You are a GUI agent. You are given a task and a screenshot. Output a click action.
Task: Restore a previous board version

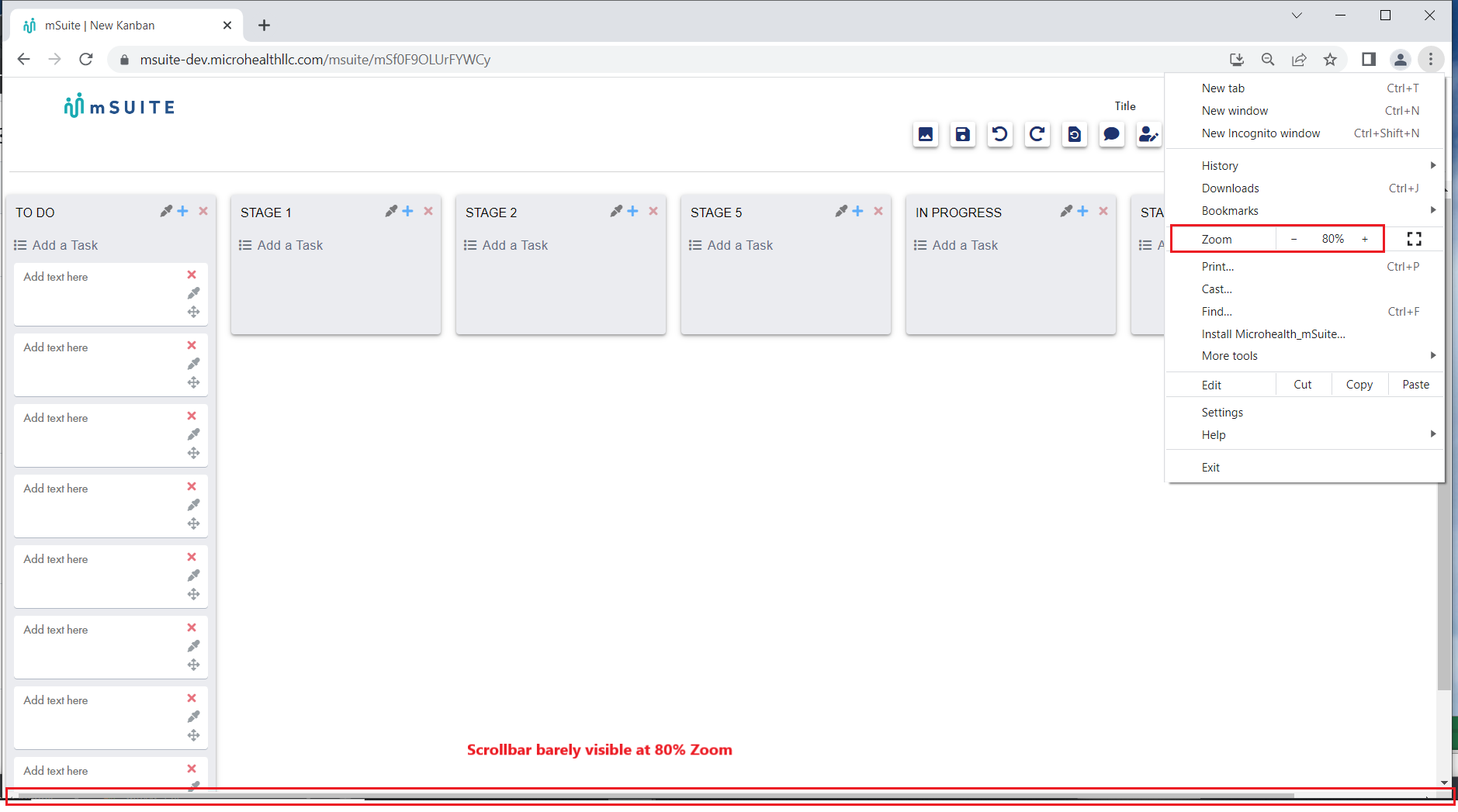(1074, 134)
